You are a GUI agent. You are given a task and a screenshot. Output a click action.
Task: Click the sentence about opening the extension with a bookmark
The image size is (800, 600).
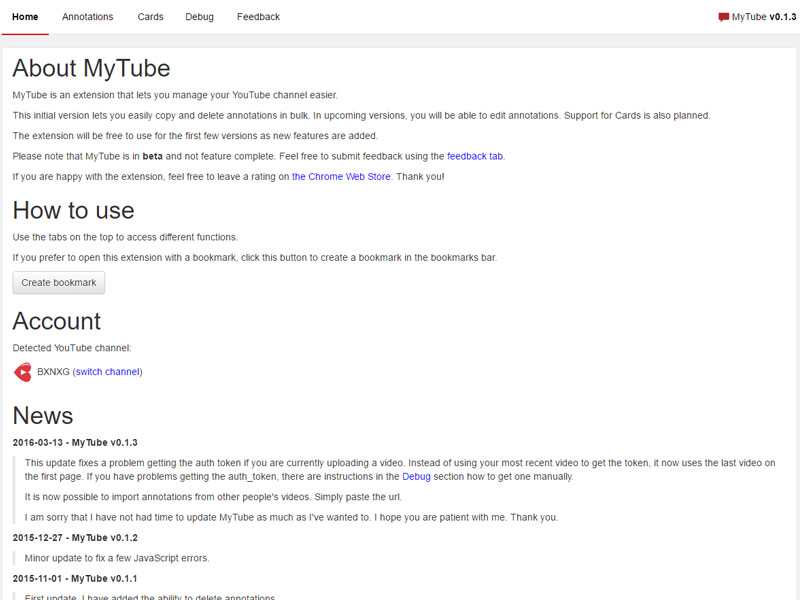255,258
